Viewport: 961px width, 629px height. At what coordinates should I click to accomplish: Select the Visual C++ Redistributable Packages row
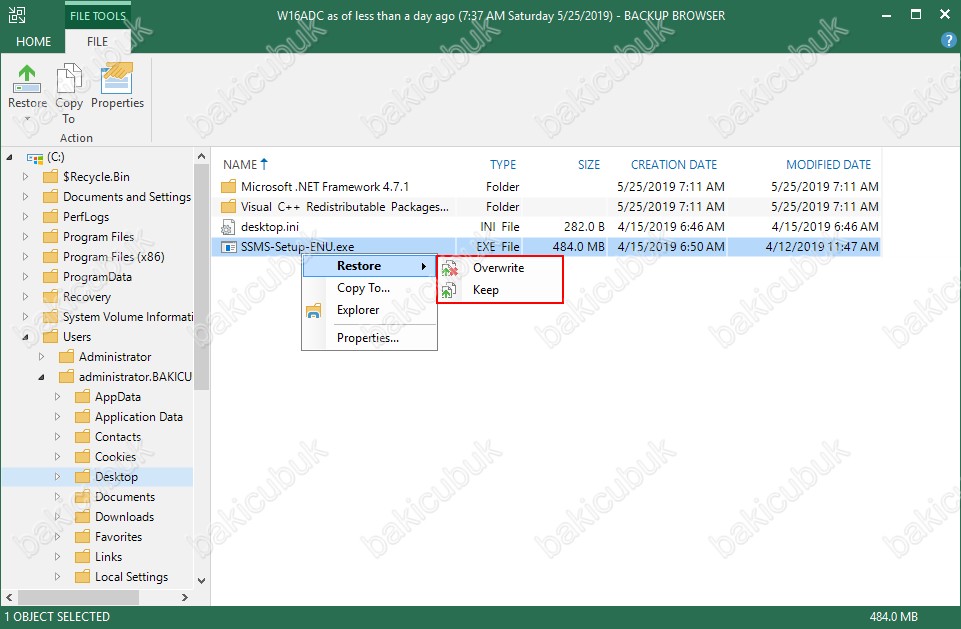point(546,207)
